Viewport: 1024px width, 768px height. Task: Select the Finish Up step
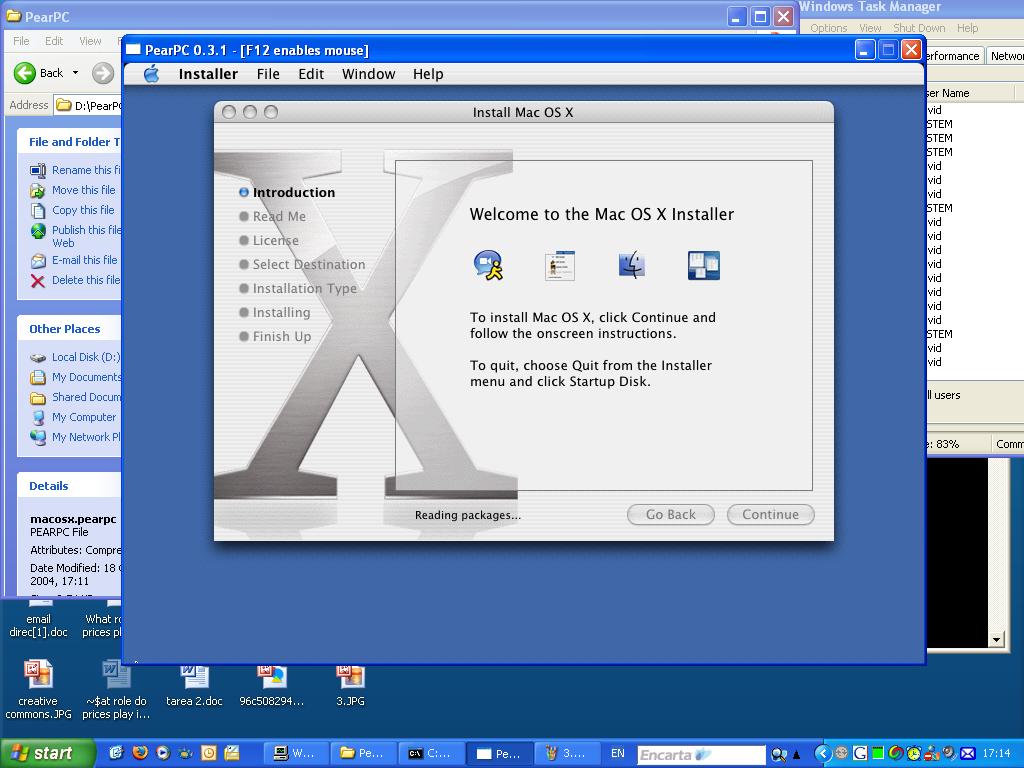pyautogui.click(x=275, y=337)
